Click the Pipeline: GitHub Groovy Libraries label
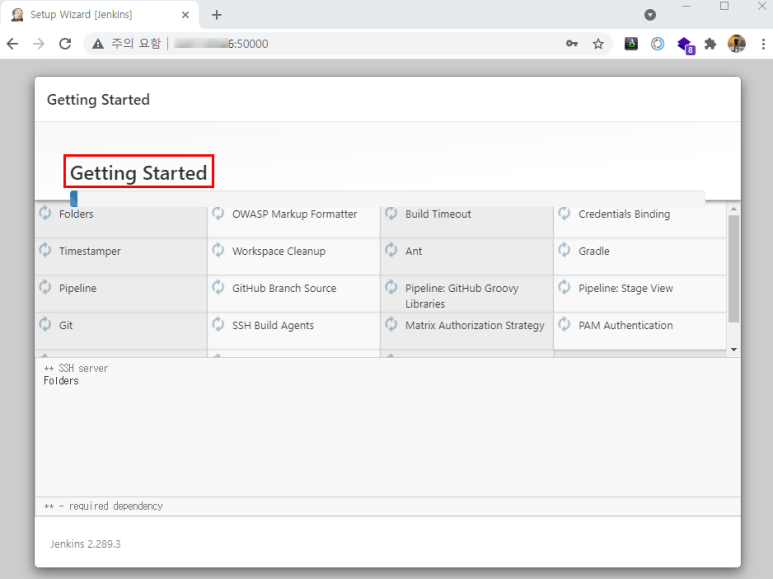The width and height of the screenshot is (773, 579). 461,296
